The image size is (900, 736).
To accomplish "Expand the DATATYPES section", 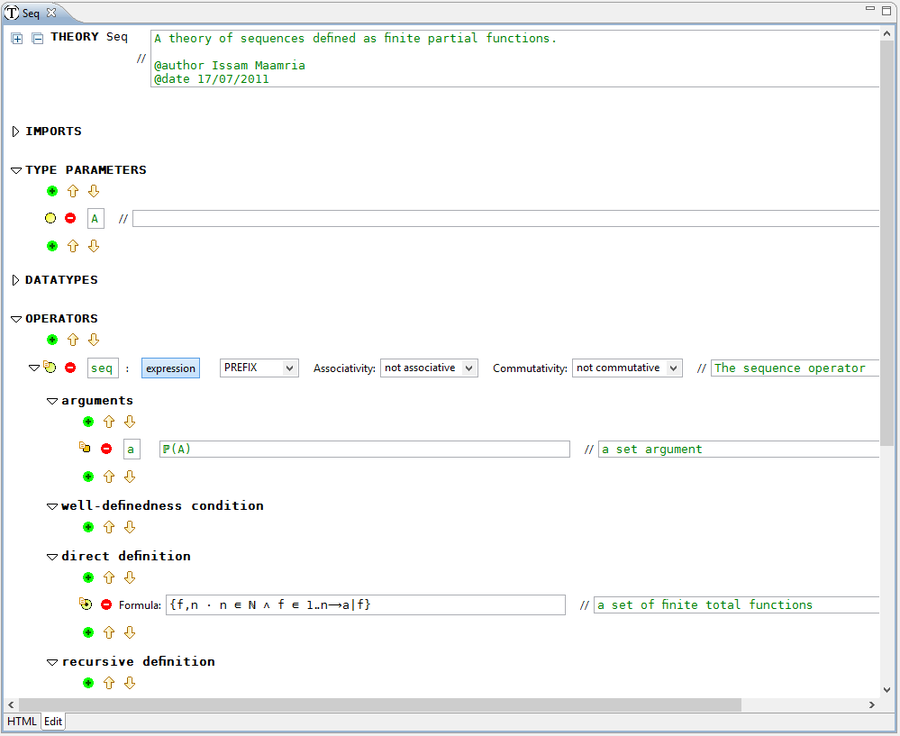I will click(x=15, y=280).
